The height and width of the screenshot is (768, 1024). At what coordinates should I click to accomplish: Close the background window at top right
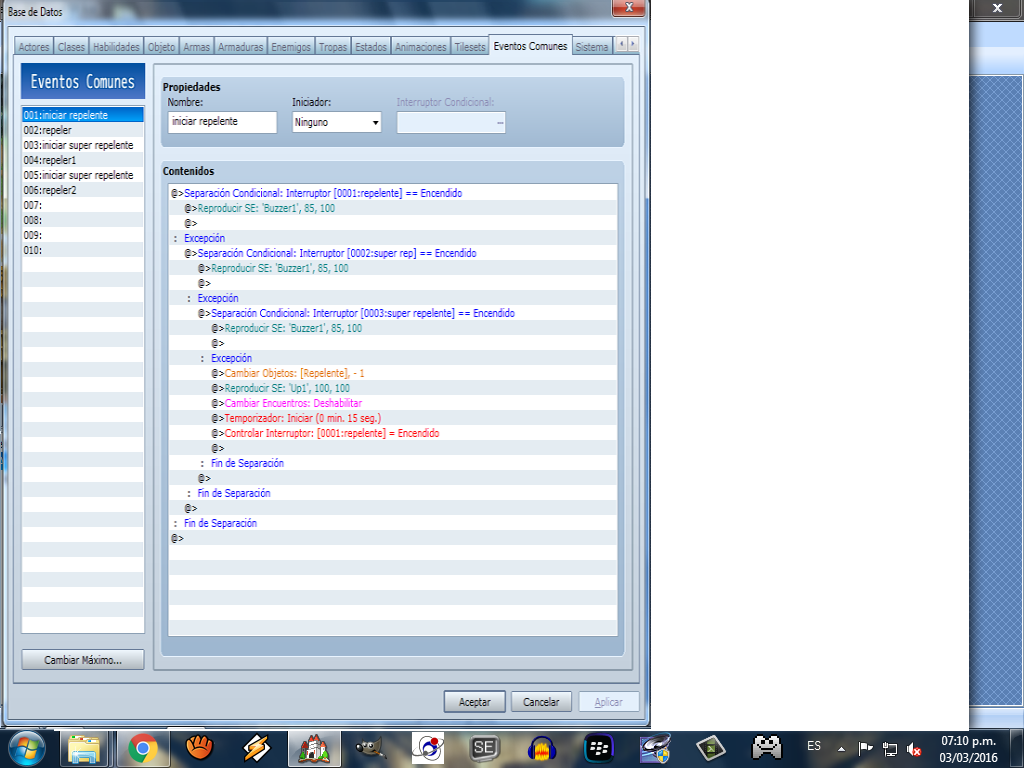pos(997,8)
